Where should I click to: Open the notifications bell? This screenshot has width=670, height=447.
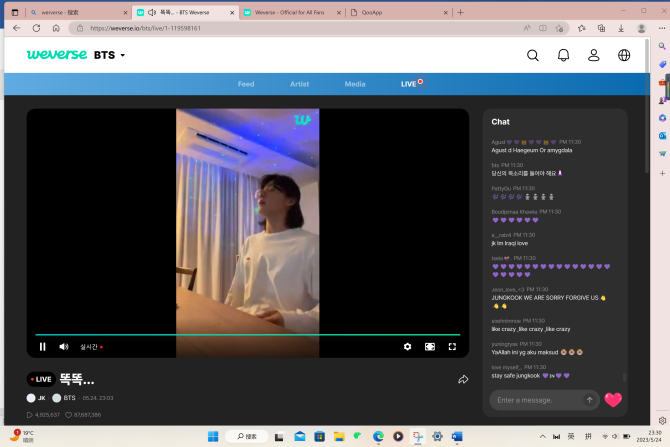coord(563,56)
